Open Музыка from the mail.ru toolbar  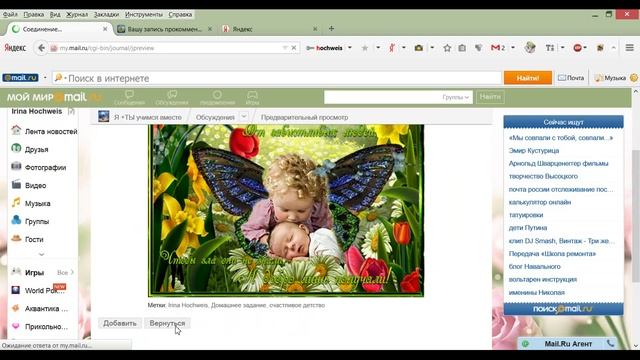pyautogui.click(x=611, y=78)
